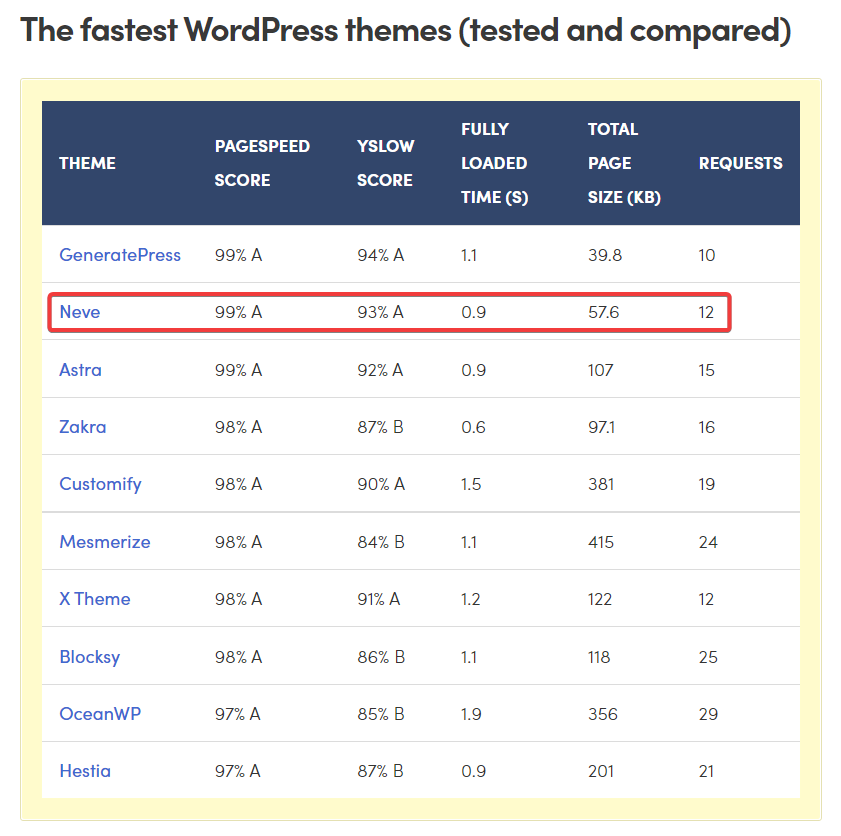This screenshot has height=836, width=841.
Task: Open the Neve theme link
Action: pyautogui.click(x=79, y=312)
